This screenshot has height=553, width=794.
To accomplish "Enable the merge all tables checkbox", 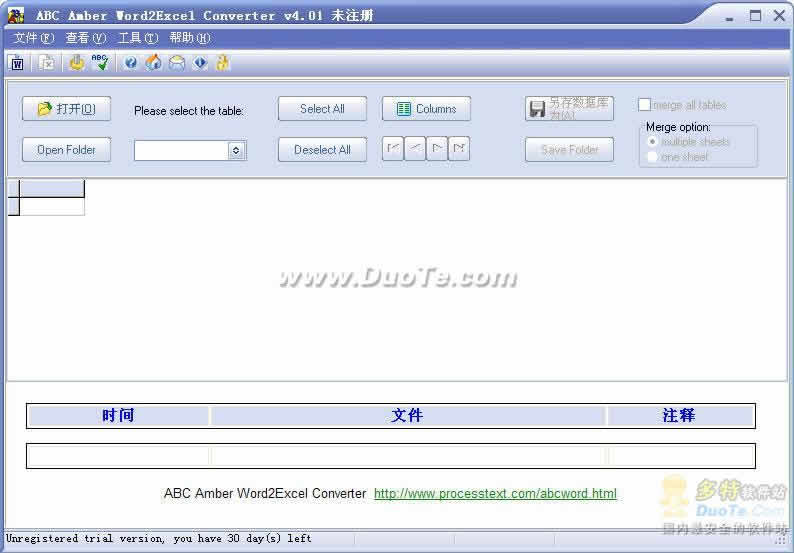I will click(x=644, y=105).
